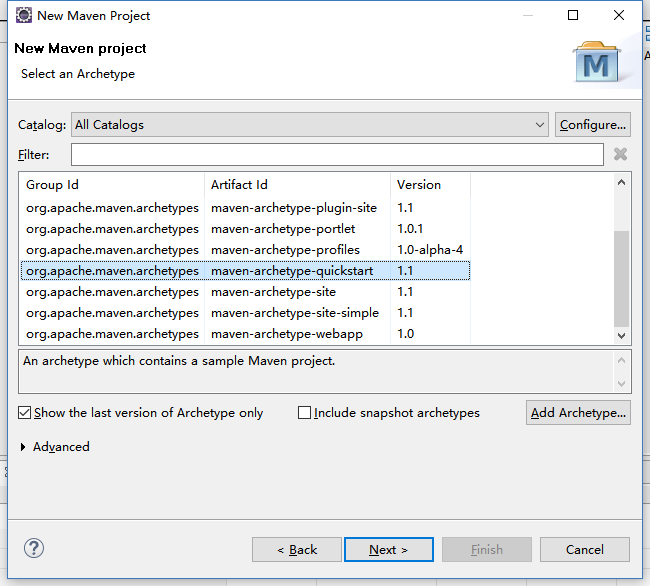Viewport: 650px width, 586px height.
Task: Click version 1.0-alpha-4 cell
Action: point(430,250)
